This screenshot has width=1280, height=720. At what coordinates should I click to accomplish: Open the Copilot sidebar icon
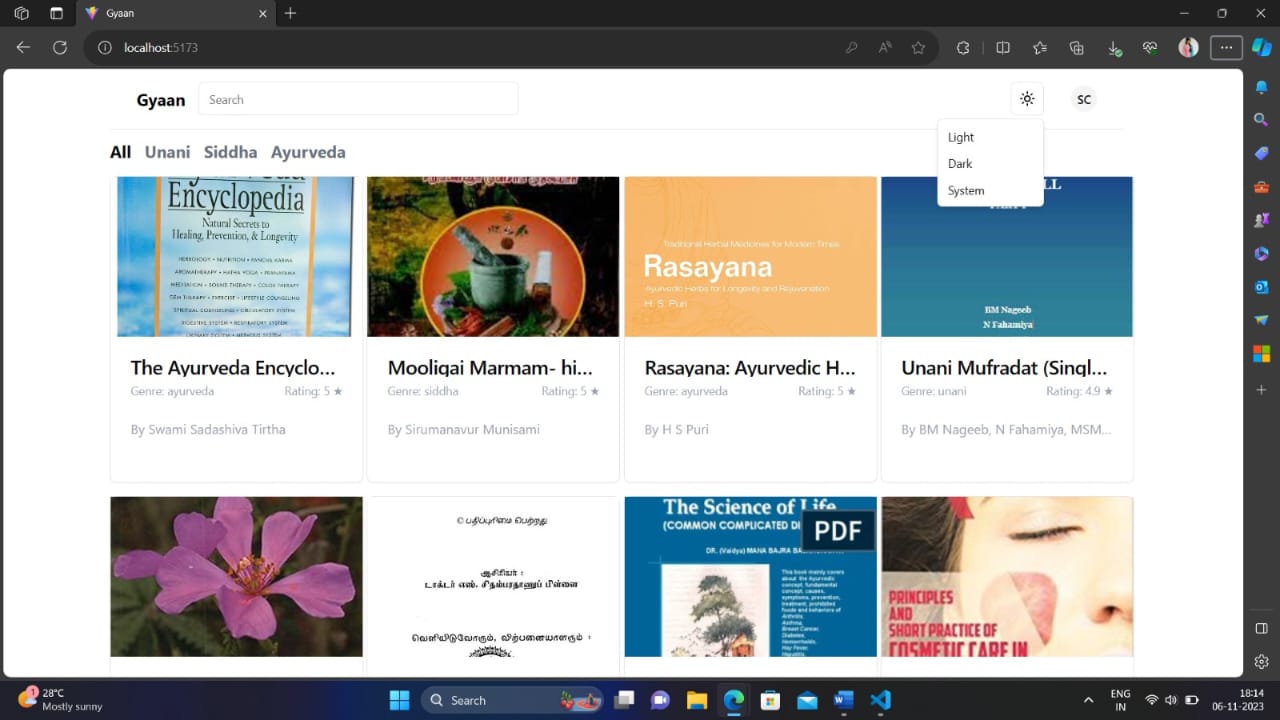(x=1262, y=47)
